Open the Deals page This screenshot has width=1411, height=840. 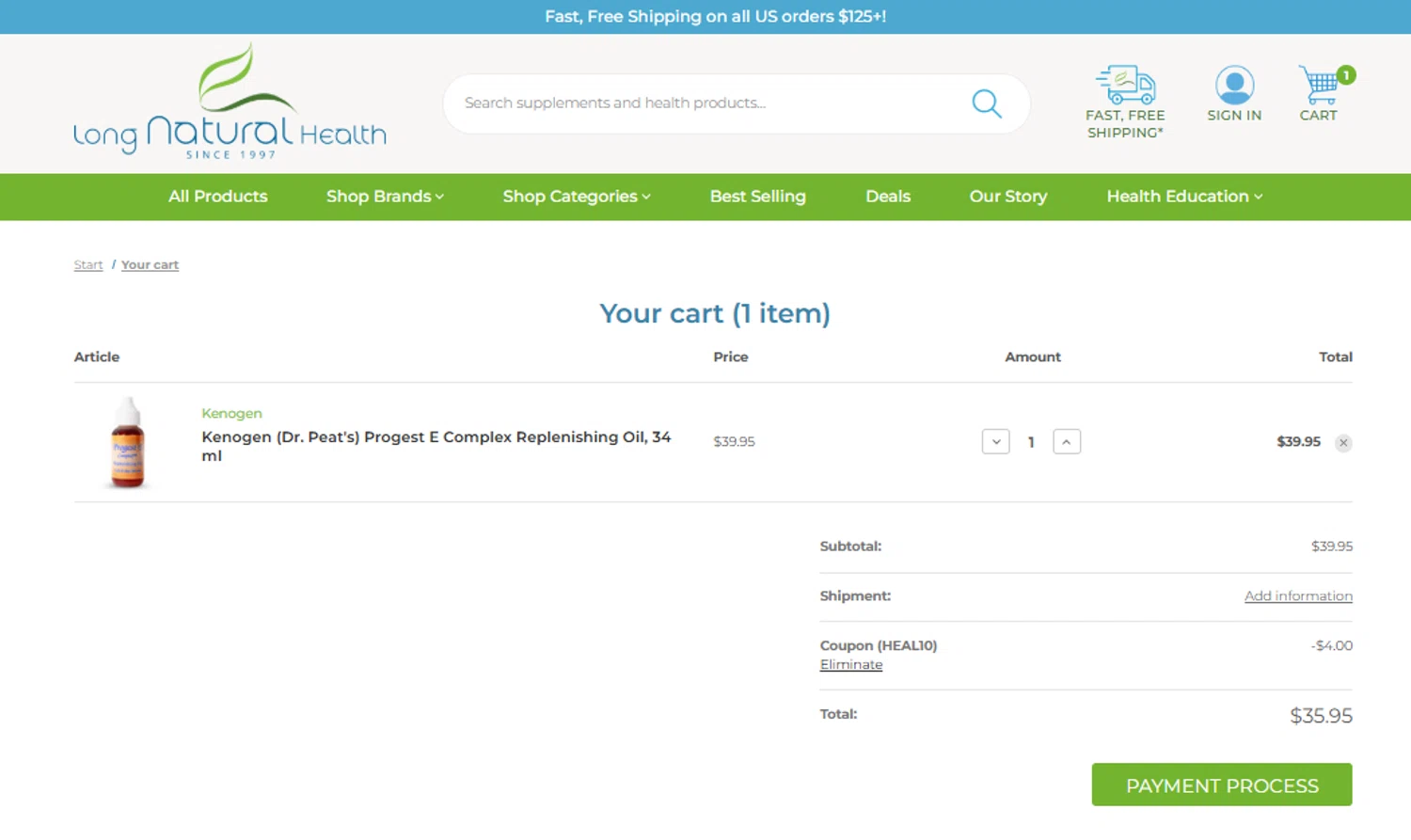(888, 197)
